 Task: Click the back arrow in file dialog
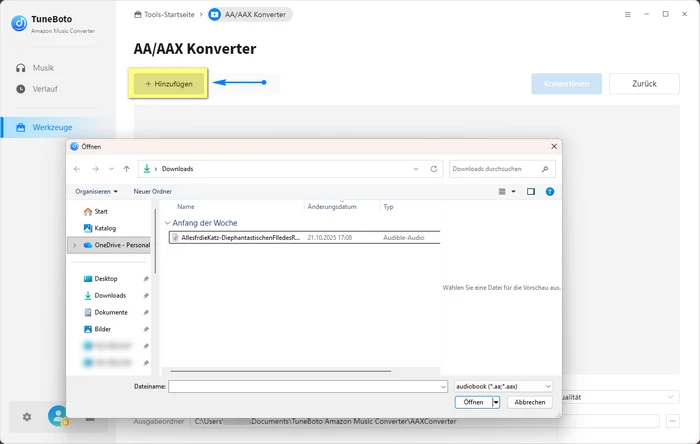tap(78, 169)
